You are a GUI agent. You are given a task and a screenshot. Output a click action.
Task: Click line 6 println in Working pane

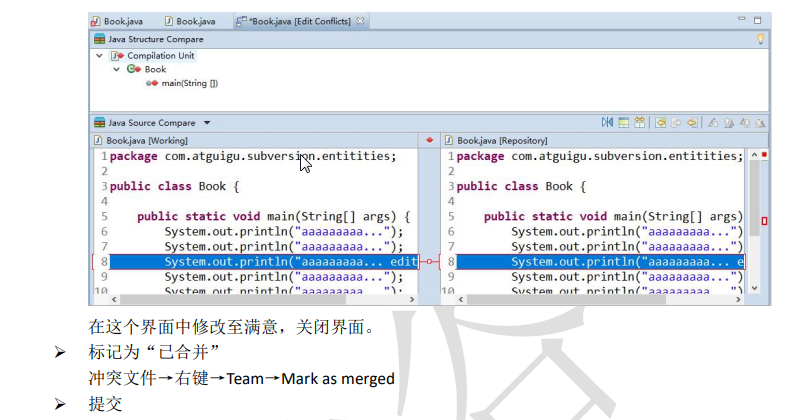284,232
